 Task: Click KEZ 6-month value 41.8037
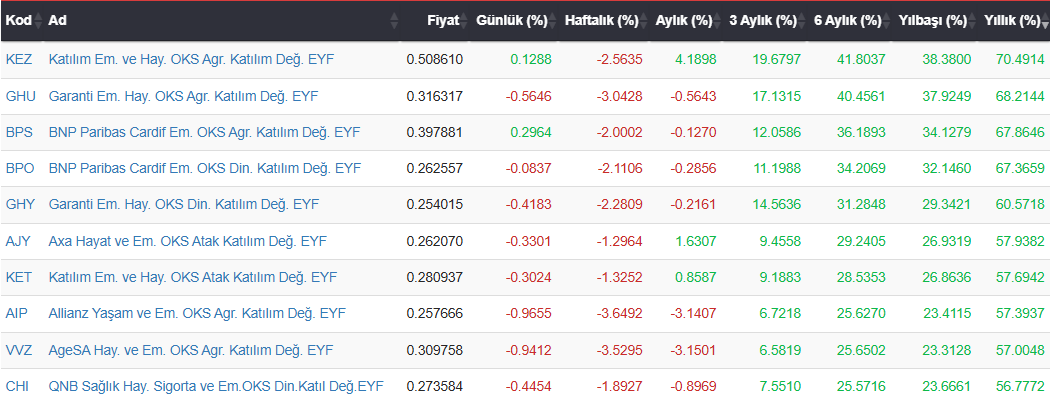(x=863, y=59)
